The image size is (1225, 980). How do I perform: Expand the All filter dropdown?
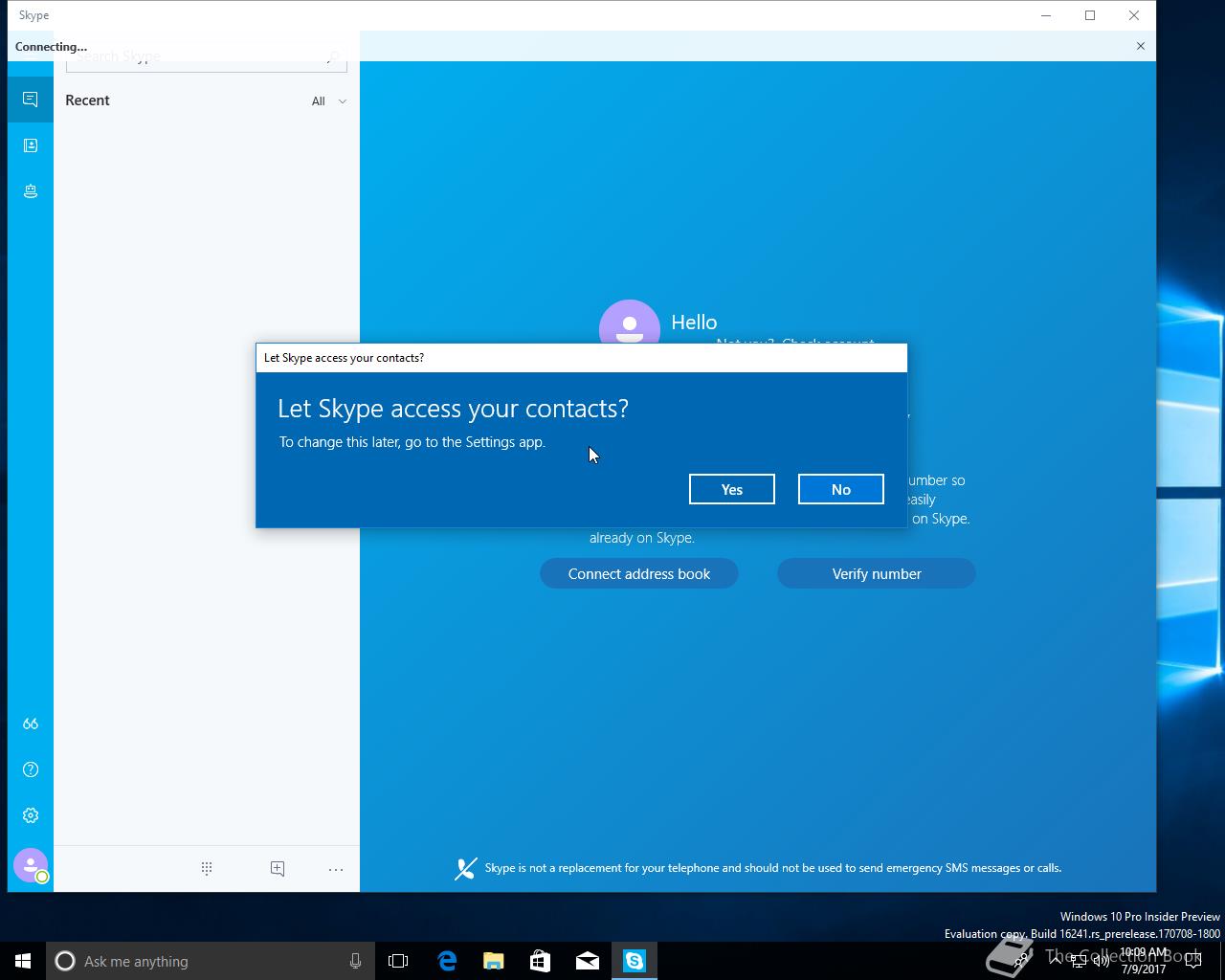coord(329,100)
